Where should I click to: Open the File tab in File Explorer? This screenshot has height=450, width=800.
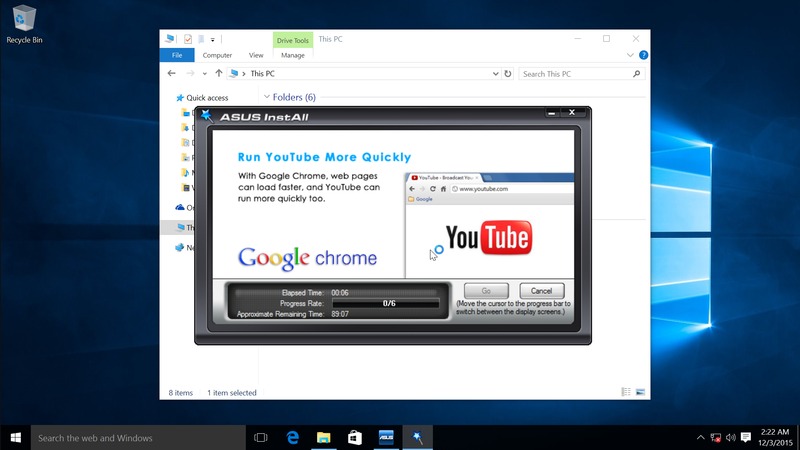point(176,55)
